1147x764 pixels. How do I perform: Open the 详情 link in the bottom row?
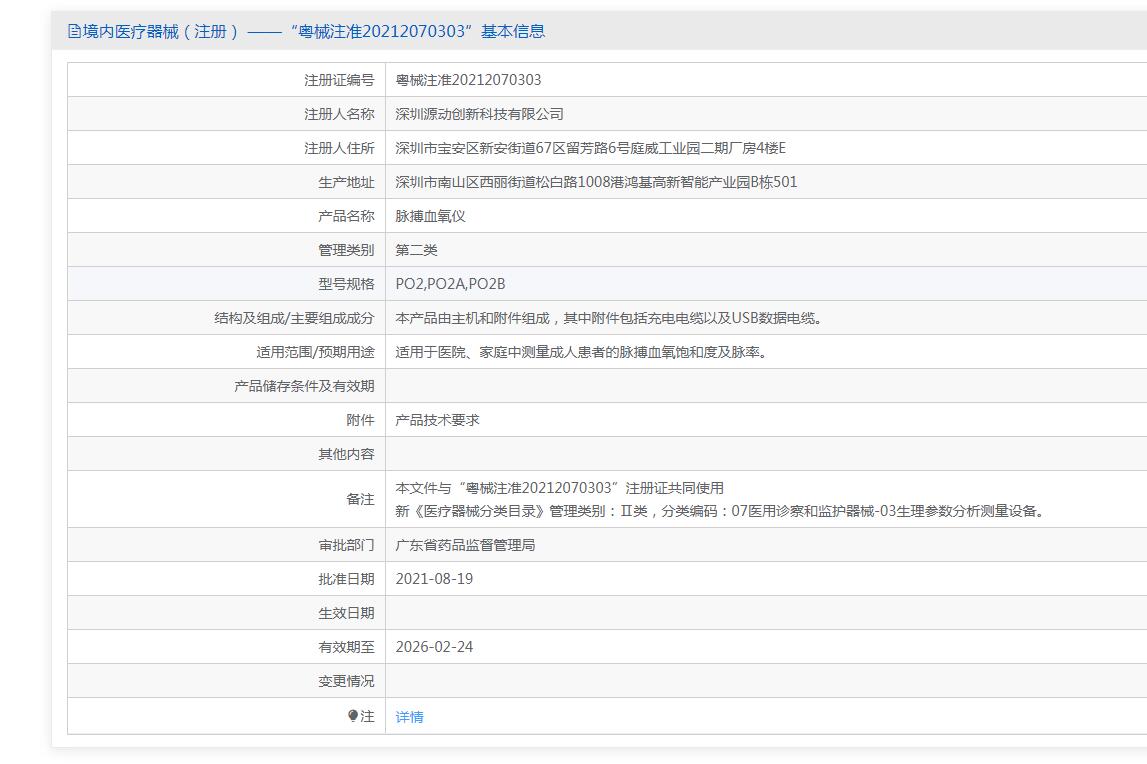[x=409, y=717]
